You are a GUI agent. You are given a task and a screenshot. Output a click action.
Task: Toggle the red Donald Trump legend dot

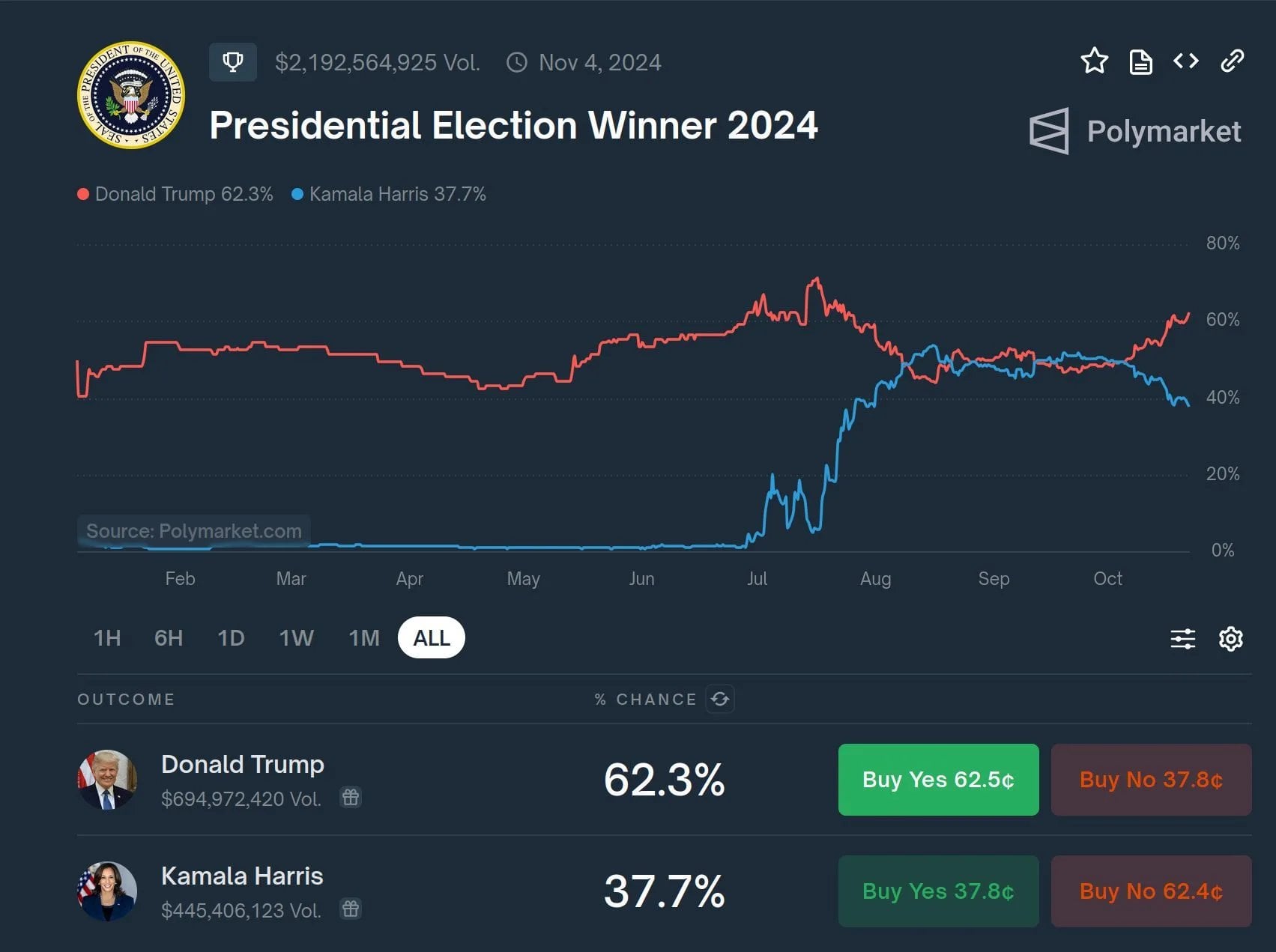[83, 194]
